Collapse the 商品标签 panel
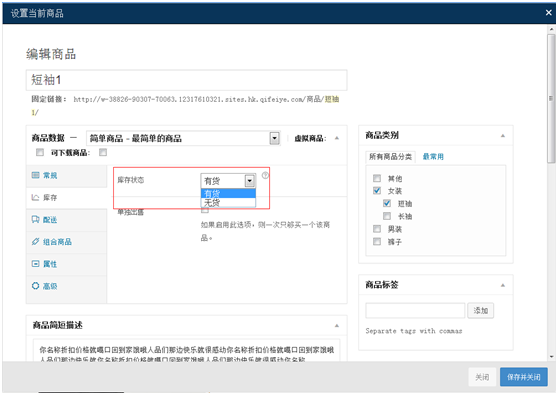 [502, 285]
